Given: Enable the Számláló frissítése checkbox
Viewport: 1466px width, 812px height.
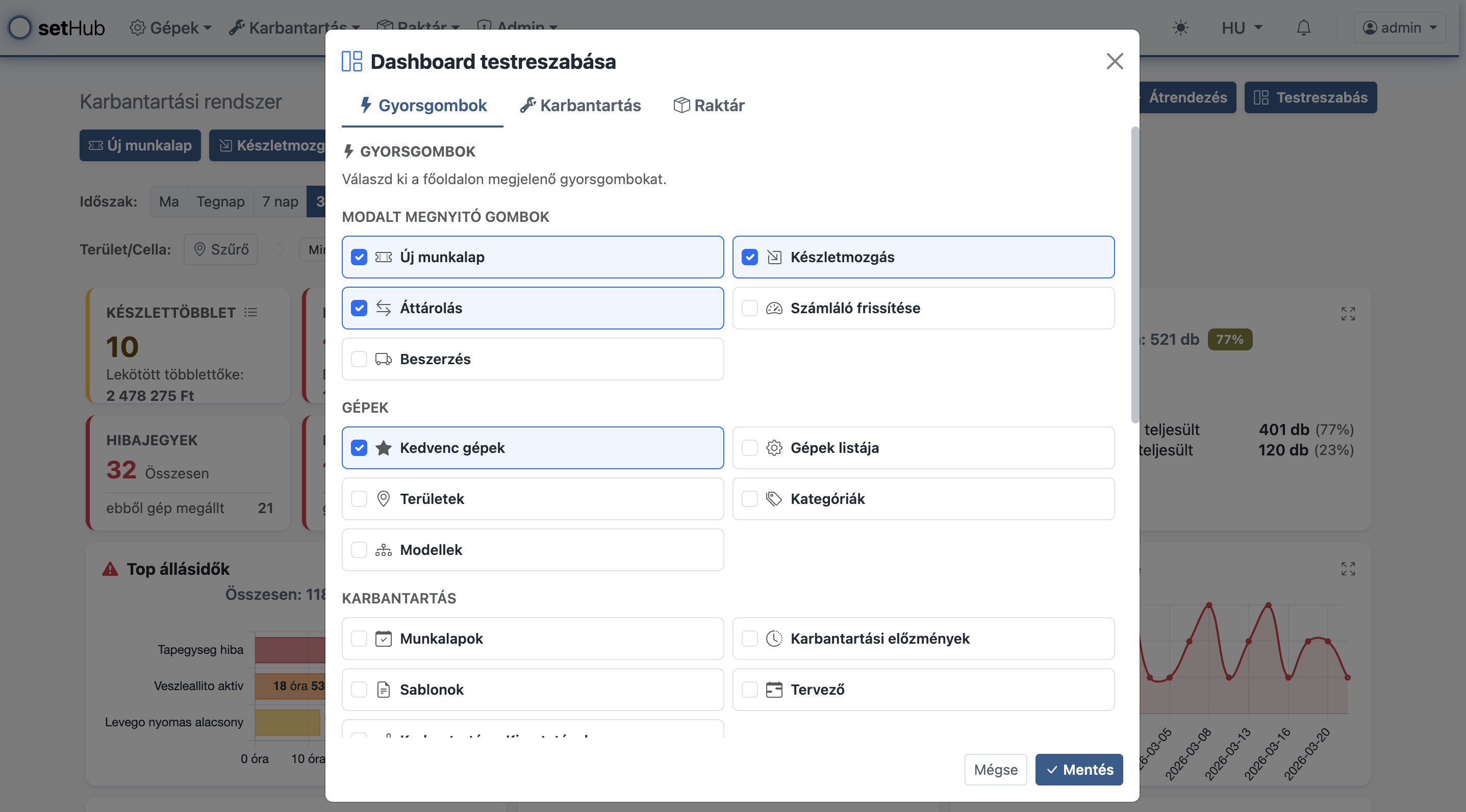Looking at the screenshot, I should click(x=749, y=308).
